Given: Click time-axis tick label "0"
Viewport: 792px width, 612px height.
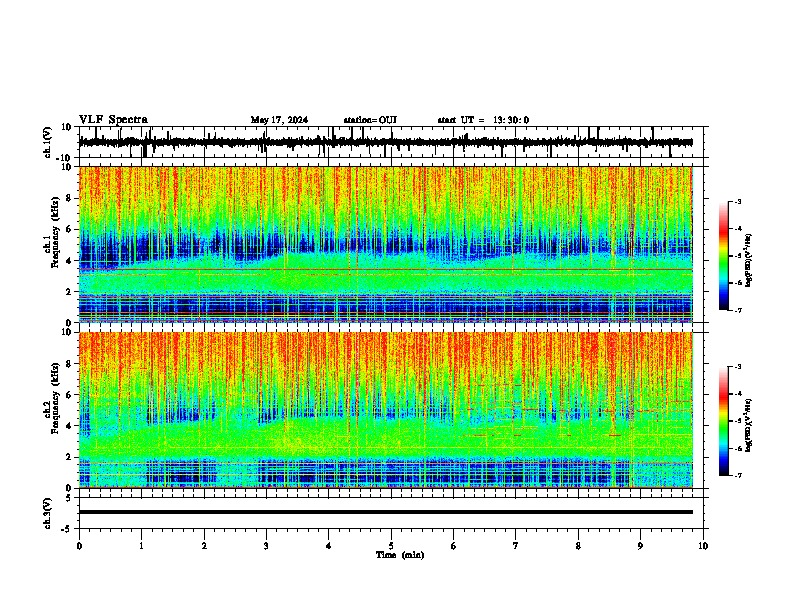Looking at the screenshot, I should click(x=79, y=546).
